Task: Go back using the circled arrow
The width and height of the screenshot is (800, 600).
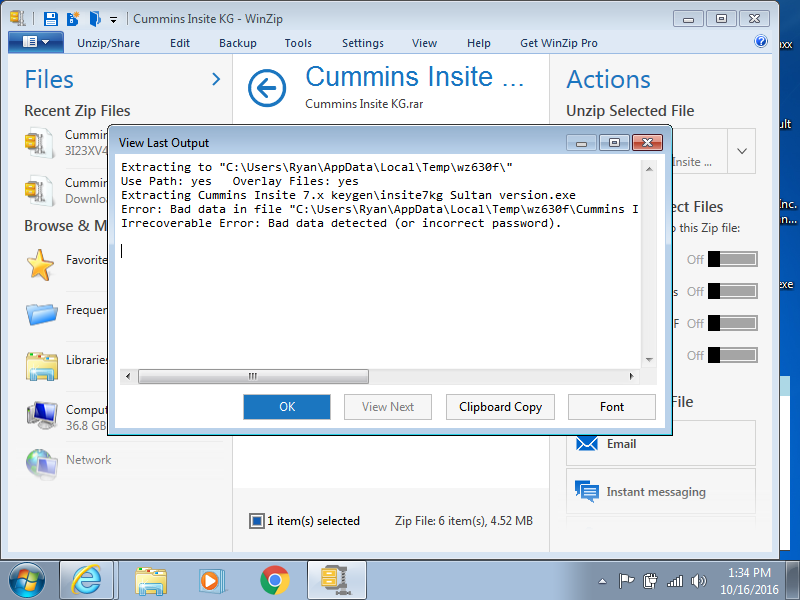Action: point(267,88)
